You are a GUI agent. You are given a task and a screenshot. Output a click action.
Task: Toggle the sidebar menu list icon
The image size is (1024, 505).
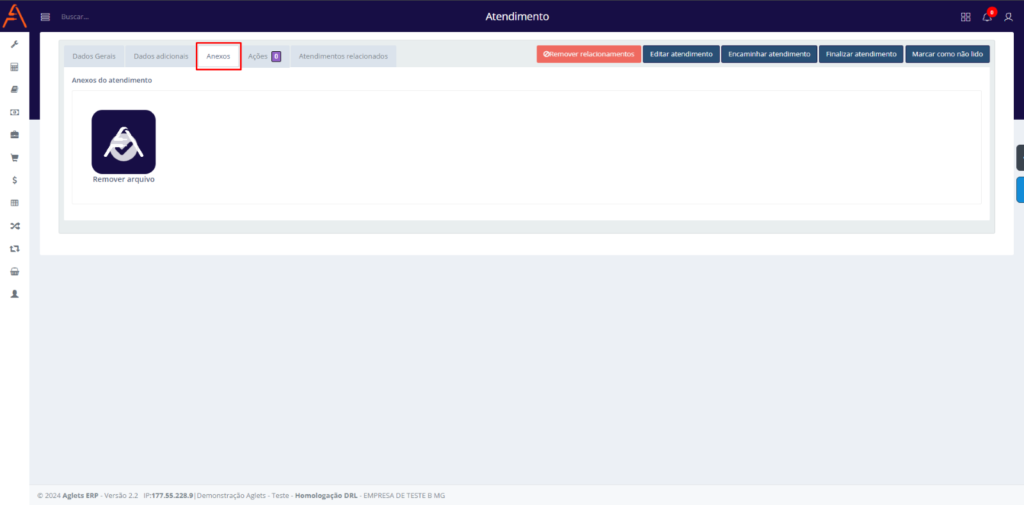tap(45, 17)
